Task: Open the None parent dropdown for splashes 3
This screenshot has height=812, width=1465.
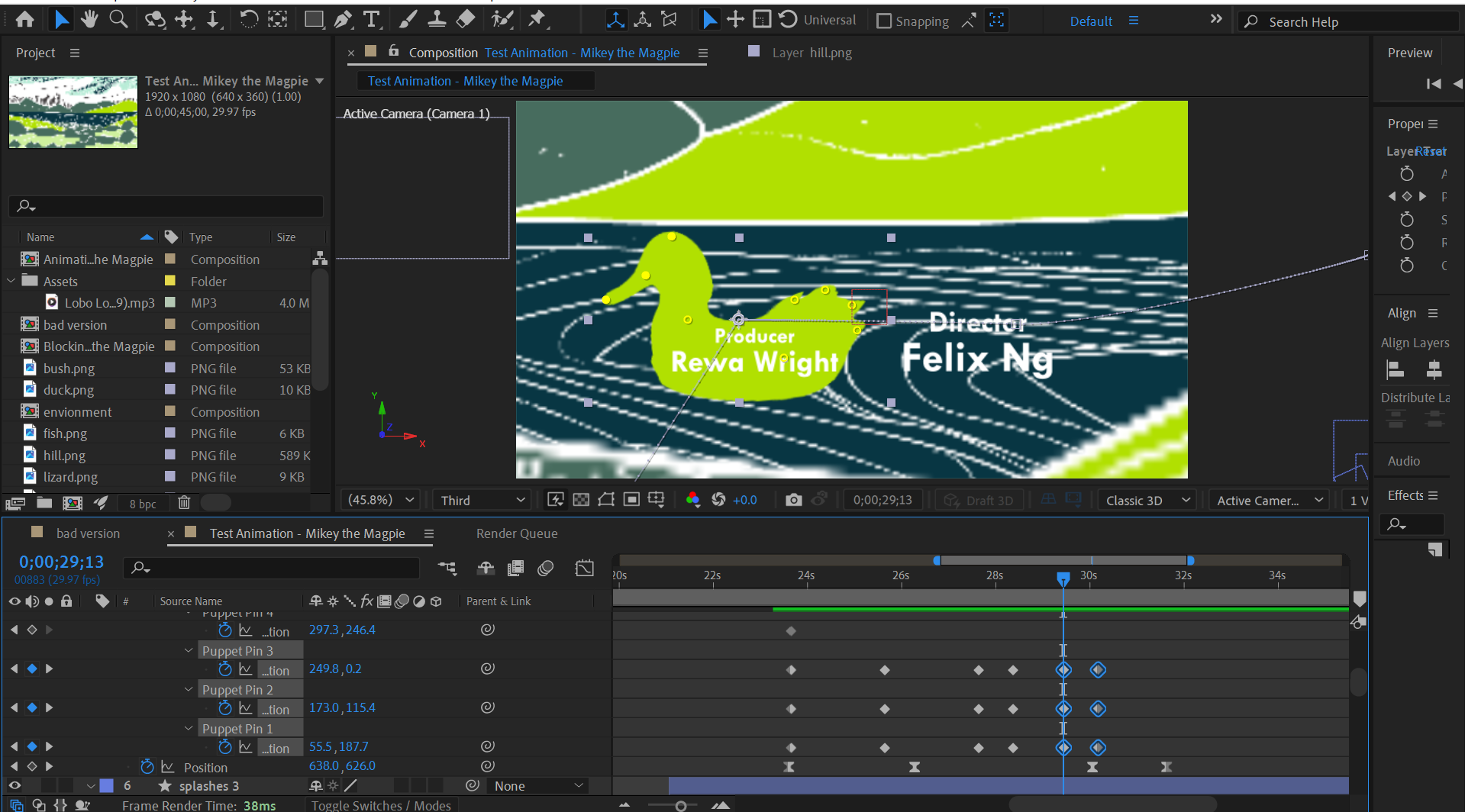Action: pyautogui.click(x=539, y=786)
